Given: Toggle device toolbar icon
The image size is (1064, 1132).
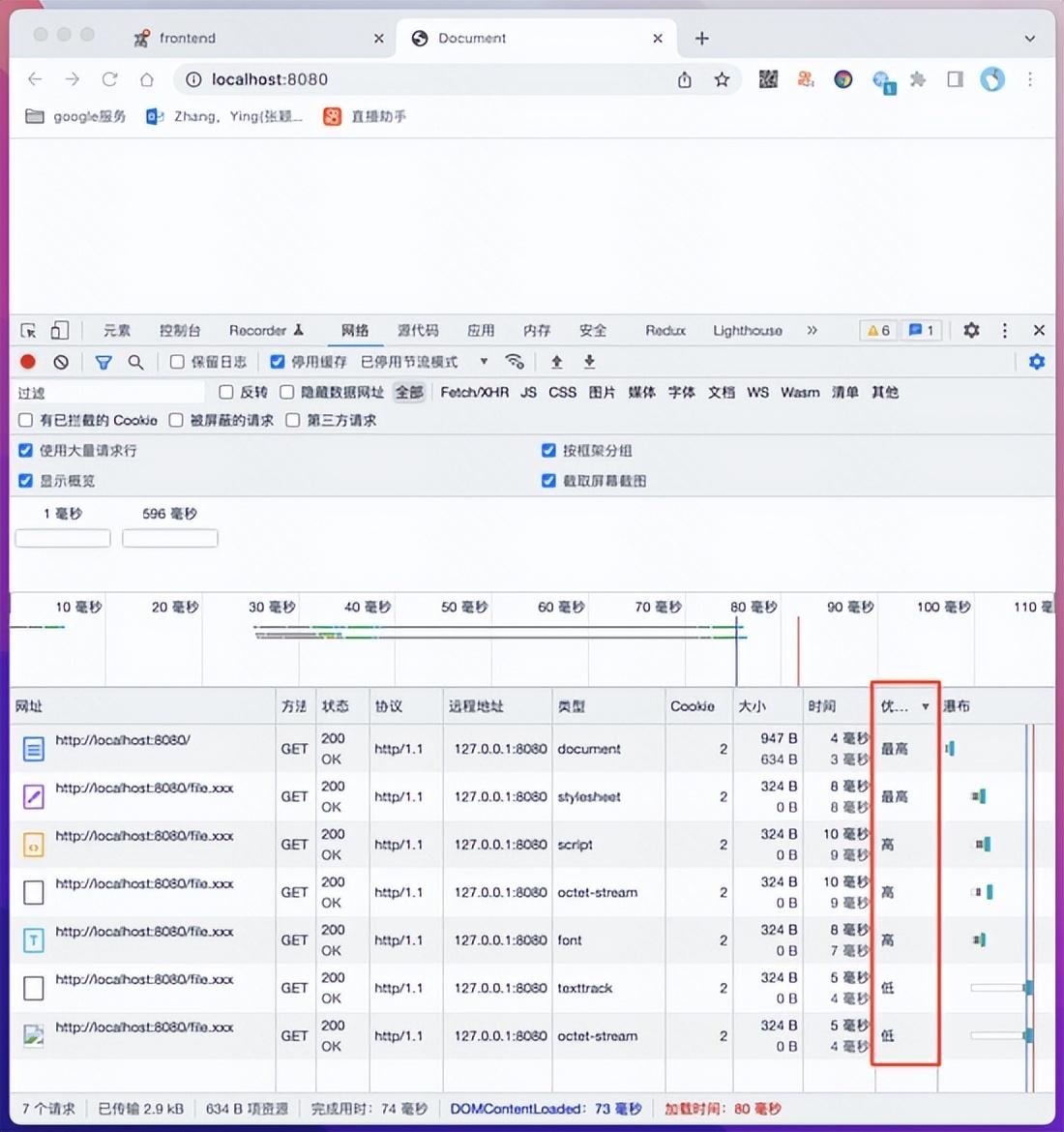Looking at the screenshot, I should point(60,331).
